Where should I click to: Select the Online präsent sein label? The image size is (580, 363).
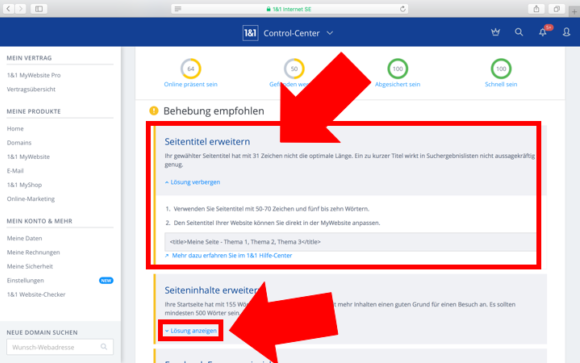point(190,84)
